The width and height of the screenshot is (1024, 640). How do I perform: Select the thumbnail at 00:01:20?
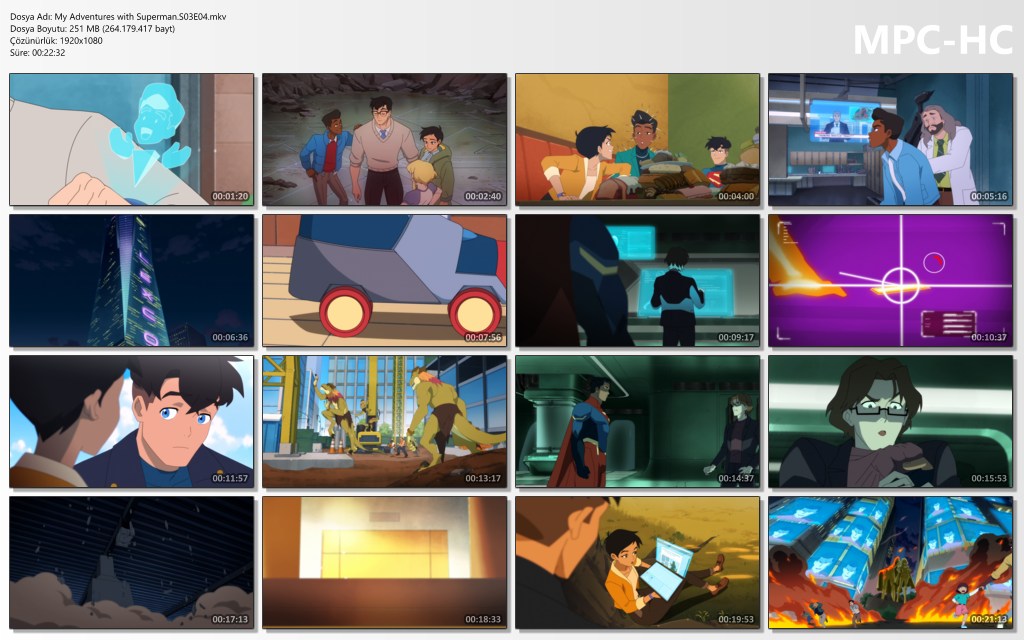[x=131, y=140]
